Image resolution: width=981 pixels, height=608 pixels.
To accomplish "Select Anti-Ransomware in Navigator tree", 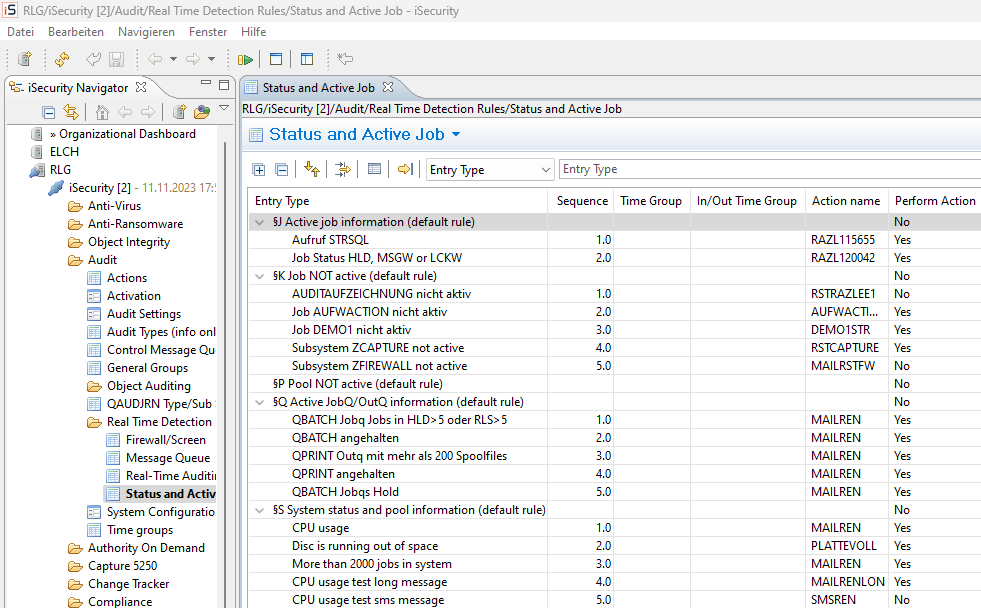I will tap(135, 224).
